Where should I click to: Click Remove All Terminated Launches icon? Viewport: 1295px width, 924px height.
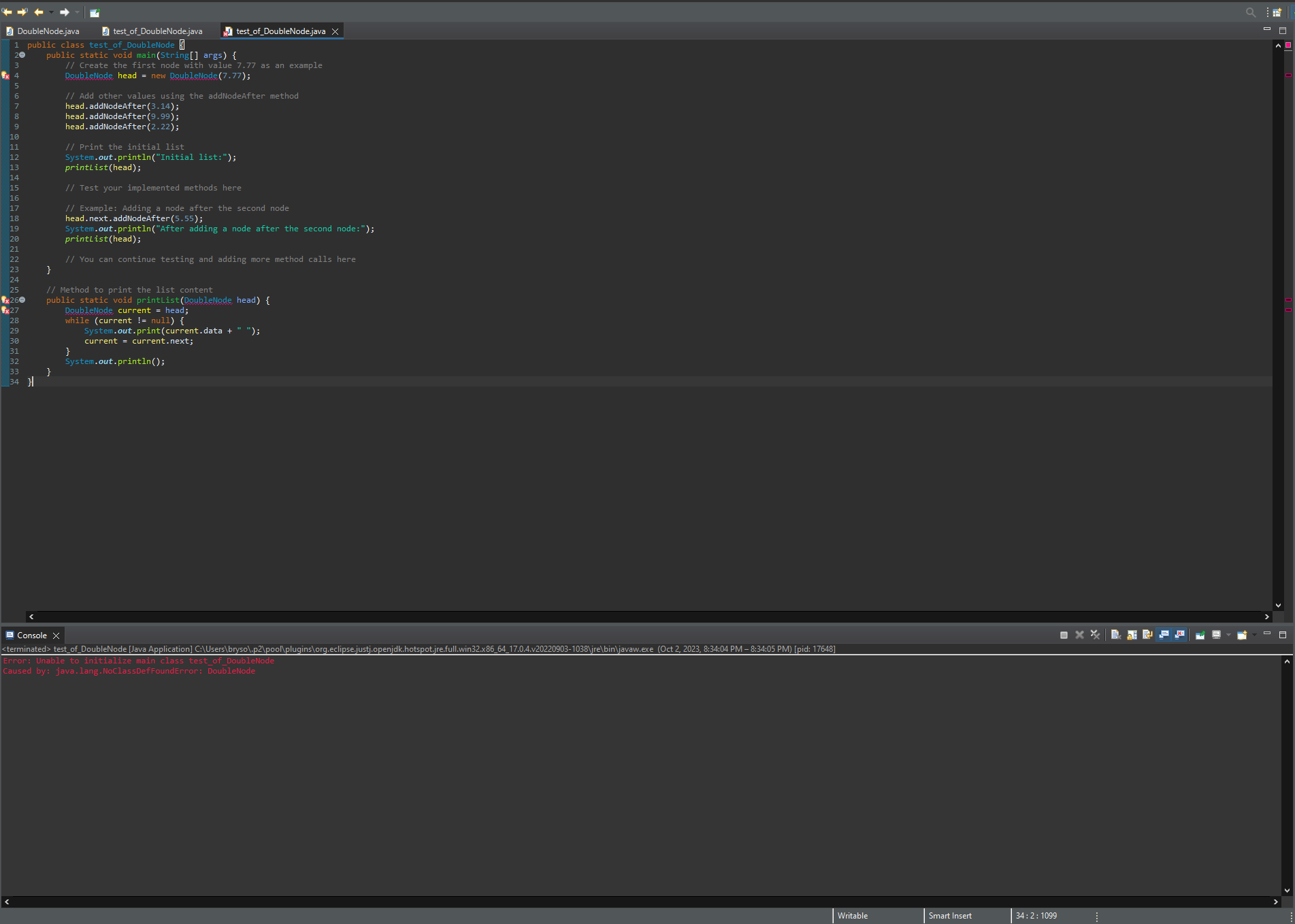1095,635
